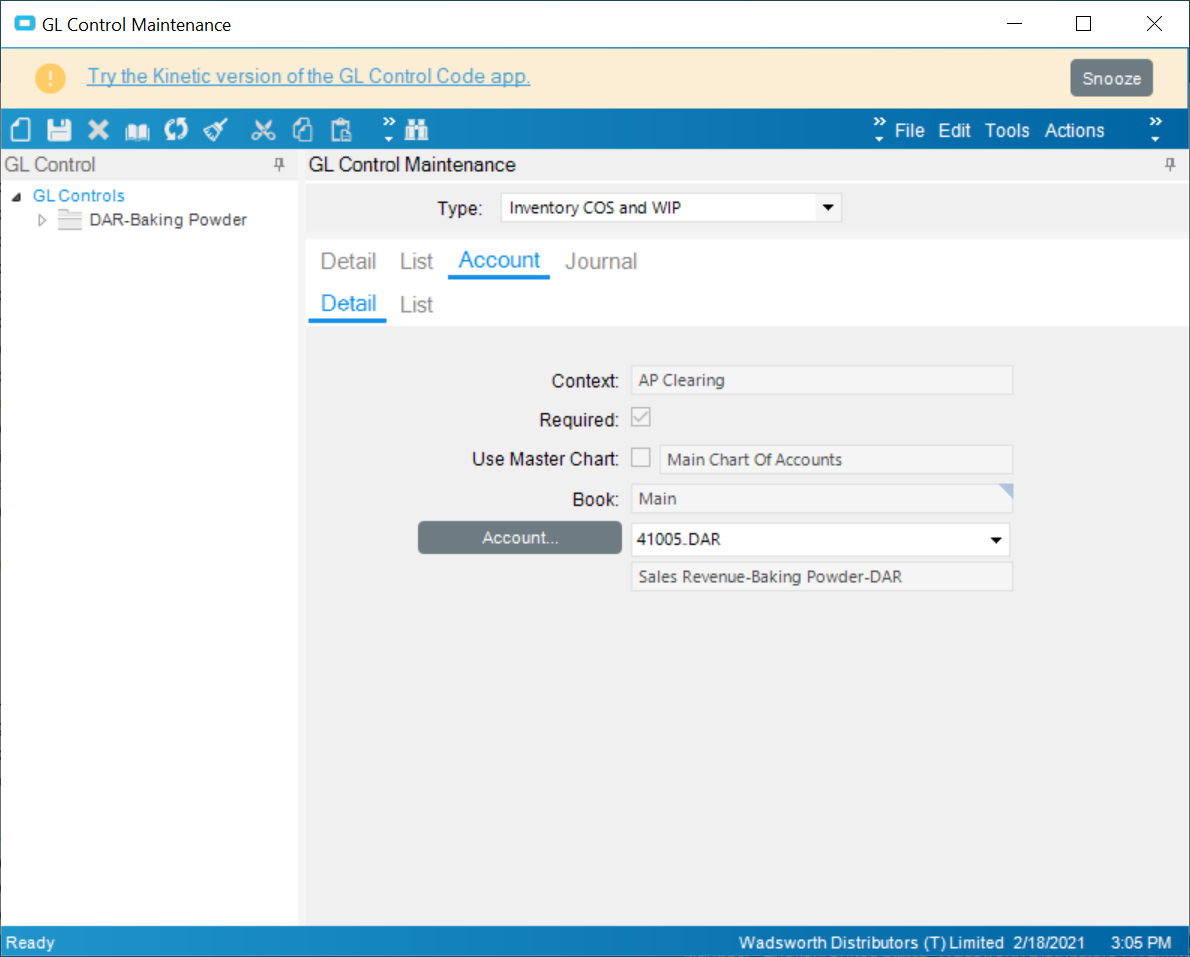Select the Account tab

[x=499, y=260]
